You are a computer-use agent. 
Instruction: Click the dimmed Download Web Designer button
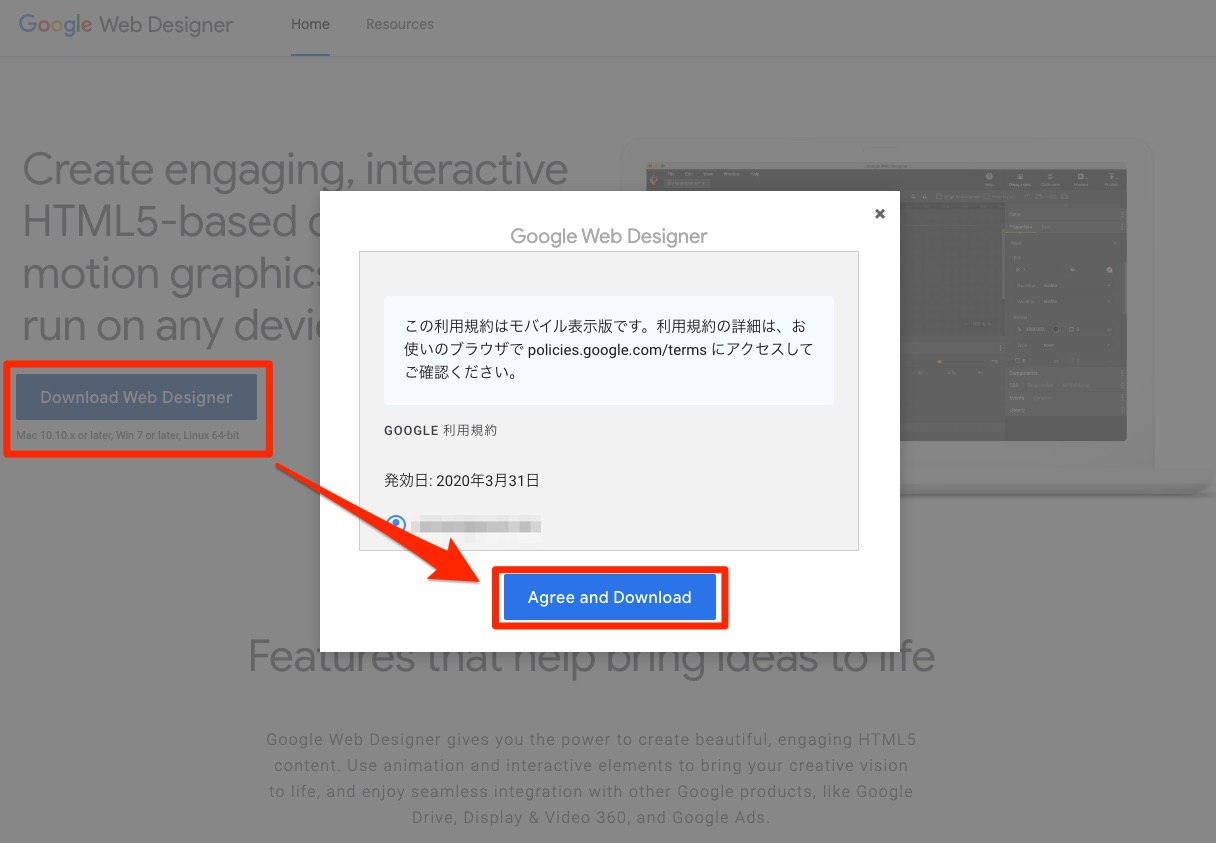[x=136, y=397]
